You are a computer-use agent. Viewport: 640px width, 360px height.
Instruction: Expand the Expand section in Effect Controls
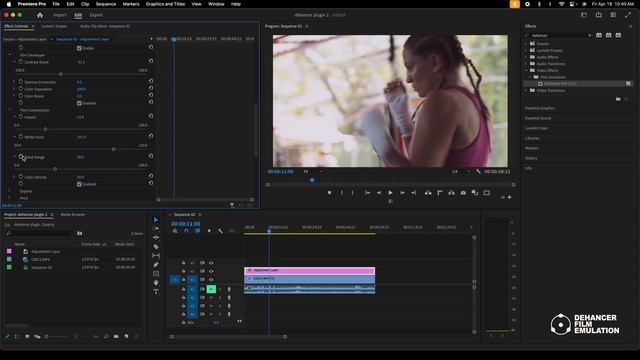coord(10,191)
